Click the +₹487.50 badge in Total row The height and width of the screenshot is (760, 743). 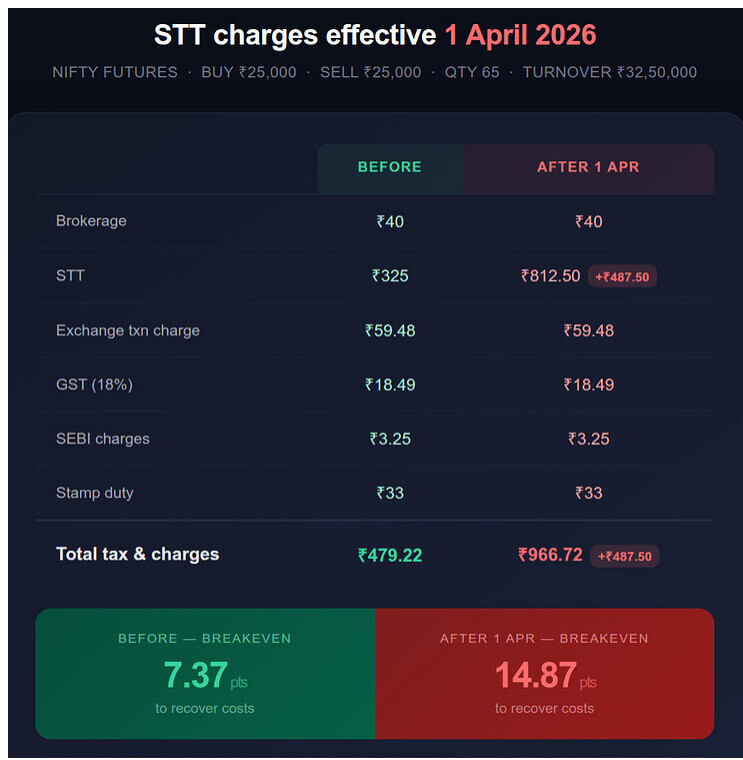click(x=624, y=556)
